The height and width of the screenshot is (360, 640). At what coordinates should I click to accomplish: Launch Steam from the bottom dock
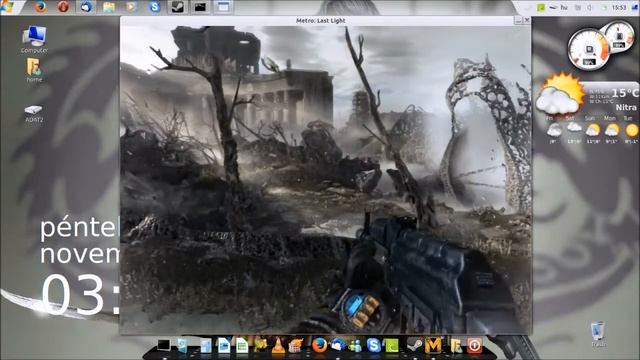[414, 345]
